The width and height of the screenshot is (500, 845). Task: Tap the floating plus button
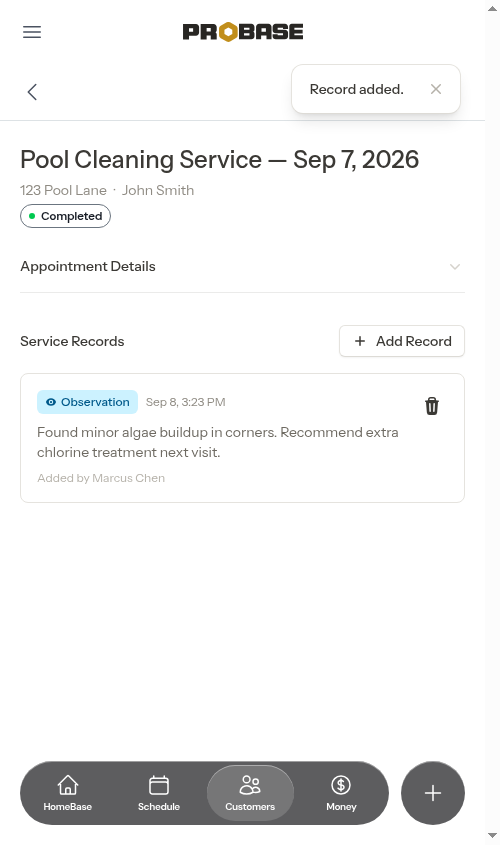[x=433, y=793]
